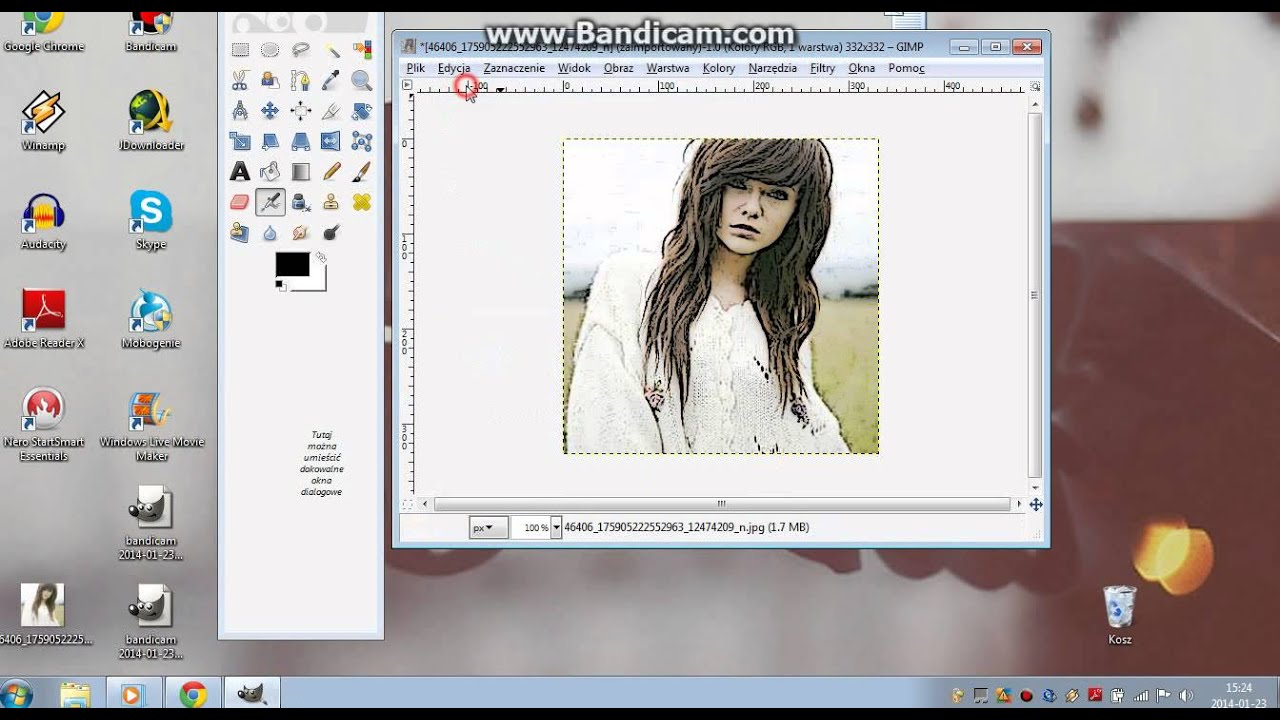The image size is (1280, 720).
Task: Select the Fuzzy Select wand tool
Action: click(x=331, y=50)
